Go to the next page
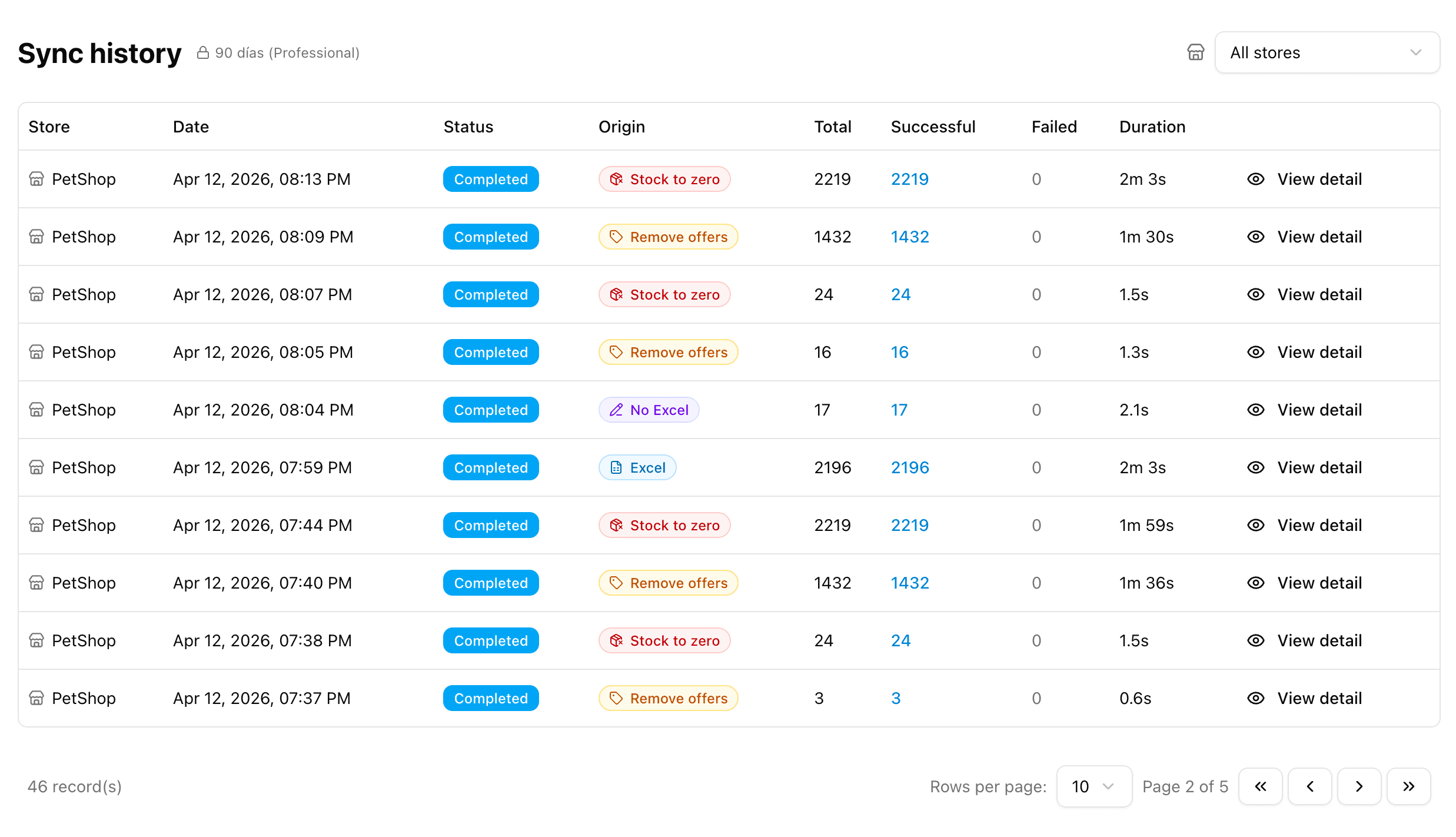1456x837 pixels. [1359, 786]
